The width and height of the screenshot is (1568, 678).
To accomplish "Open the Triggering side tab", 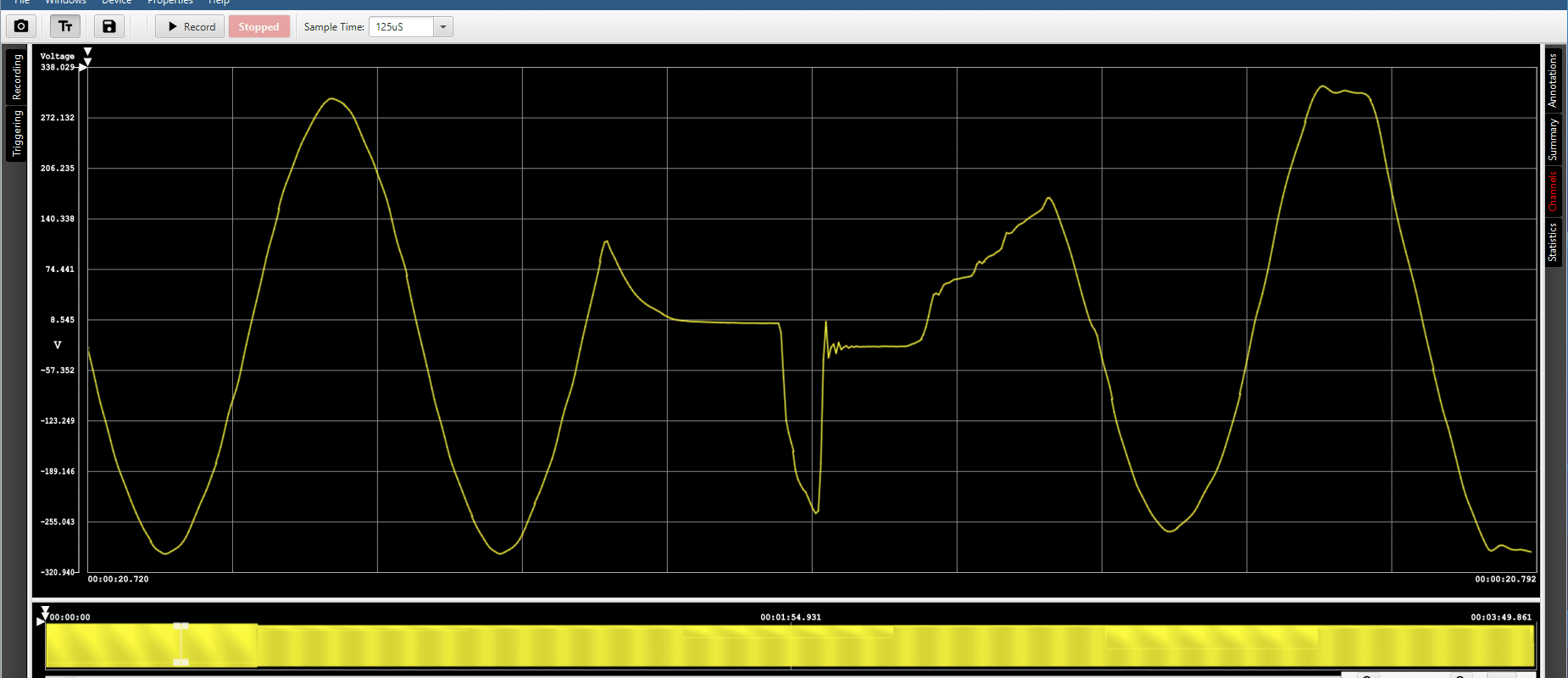I will coord(16,133).
